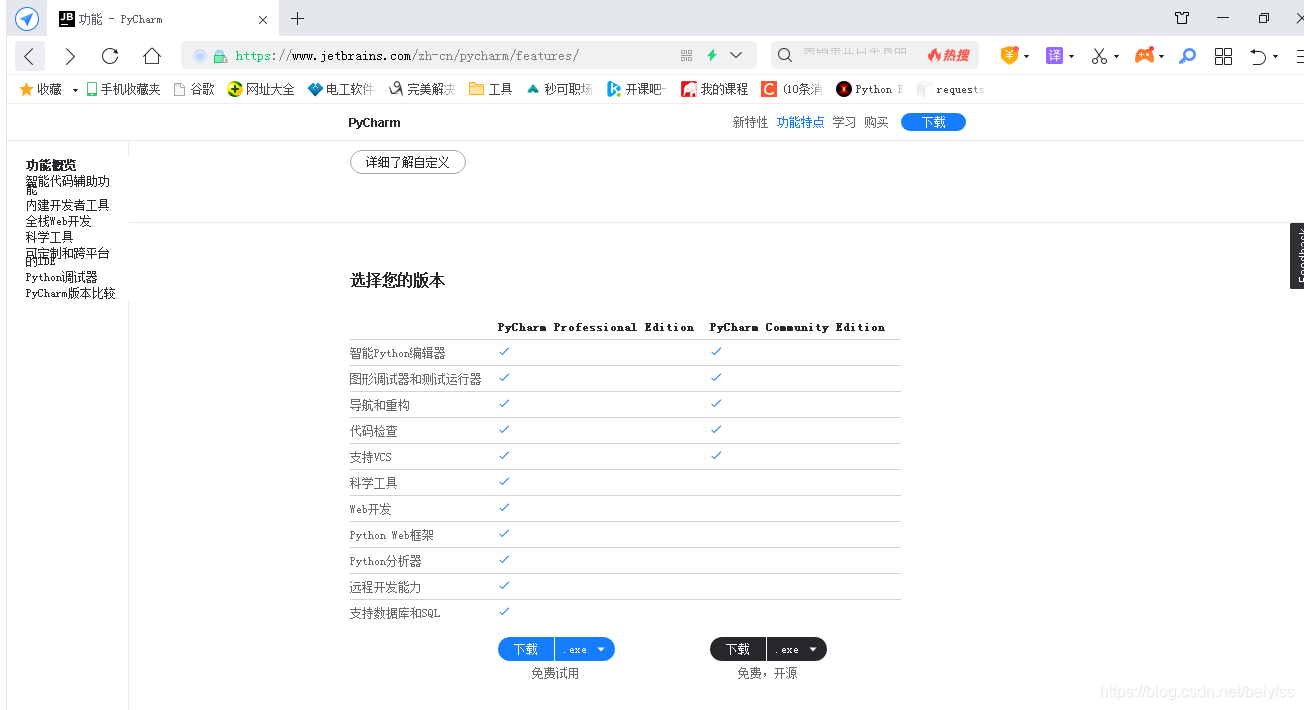Screen dimensions: 1304x710
Task: Open the hot search flame link
Action: [948, 56]
